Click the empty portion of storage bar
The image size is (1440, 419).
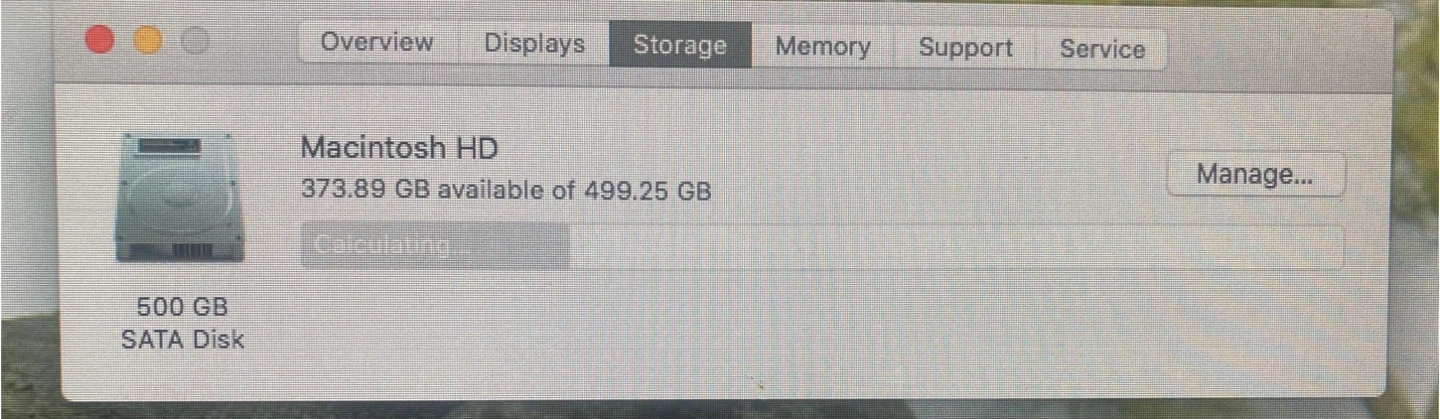pyautogui.click(x=957, y=246)
